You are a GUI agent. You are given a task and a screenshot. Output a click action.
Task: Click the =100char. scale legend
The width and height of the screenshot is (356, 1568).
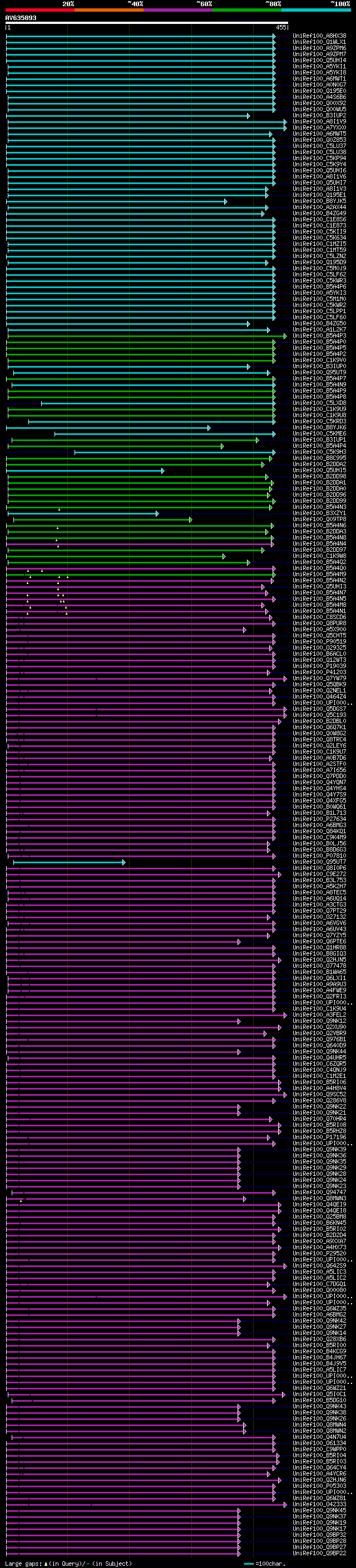tap(264, 1564)
